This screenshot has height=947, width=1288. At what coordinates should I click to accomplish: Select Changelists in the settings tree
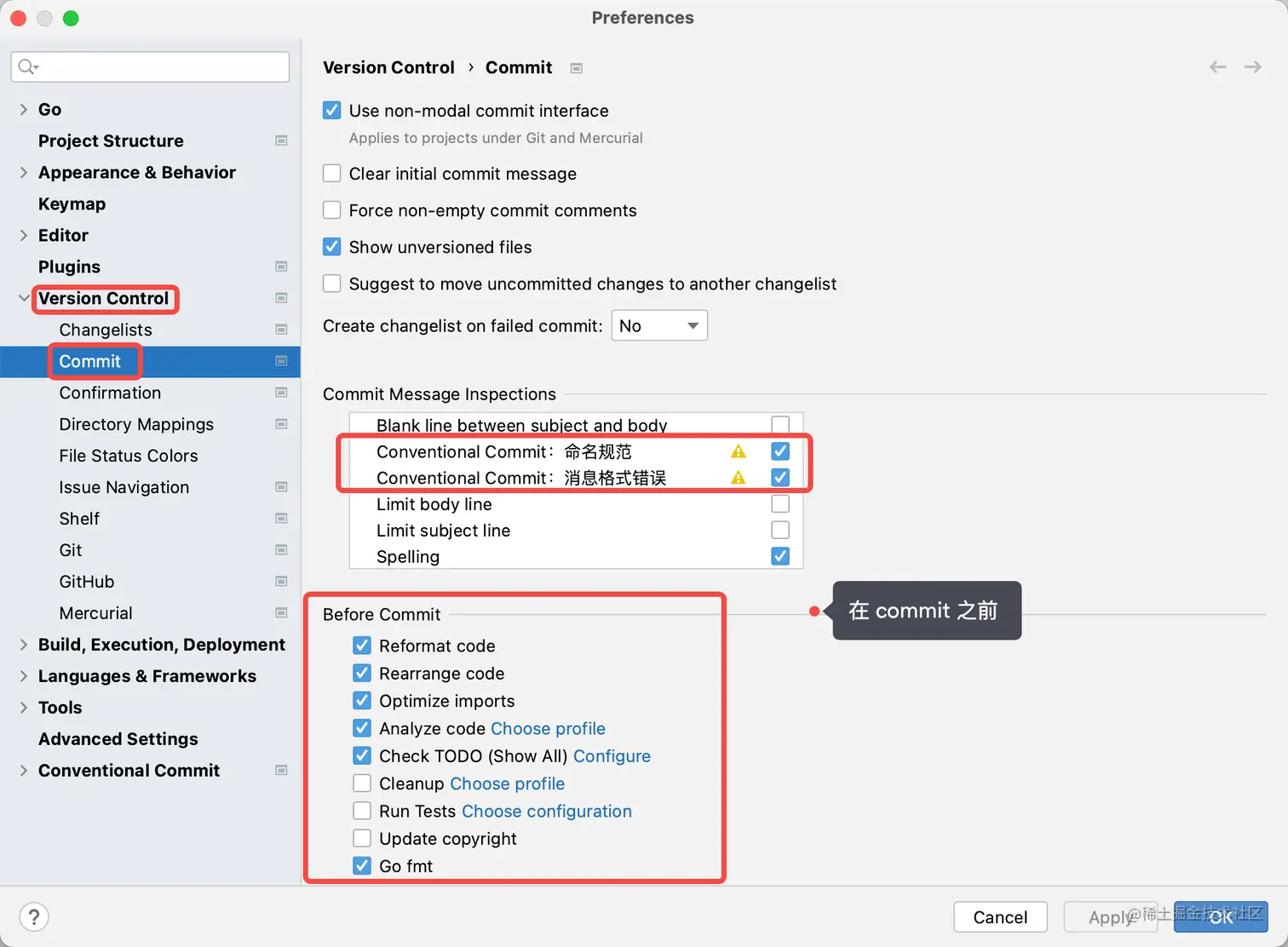coord(106,330)
